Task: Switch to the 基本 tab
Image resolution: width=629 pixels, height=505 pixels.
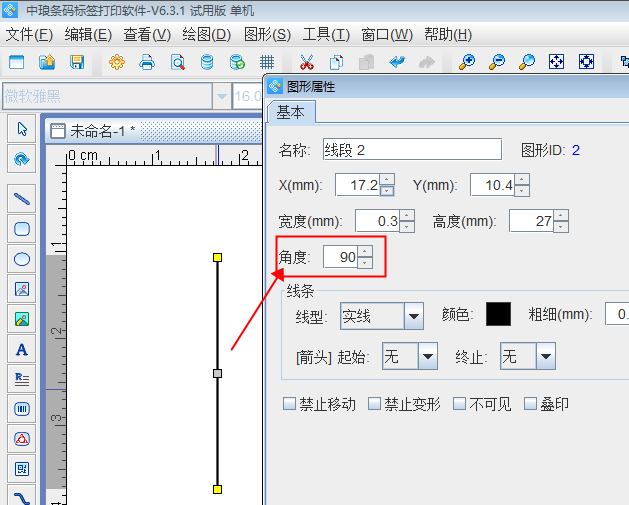Action: point(291,111)
